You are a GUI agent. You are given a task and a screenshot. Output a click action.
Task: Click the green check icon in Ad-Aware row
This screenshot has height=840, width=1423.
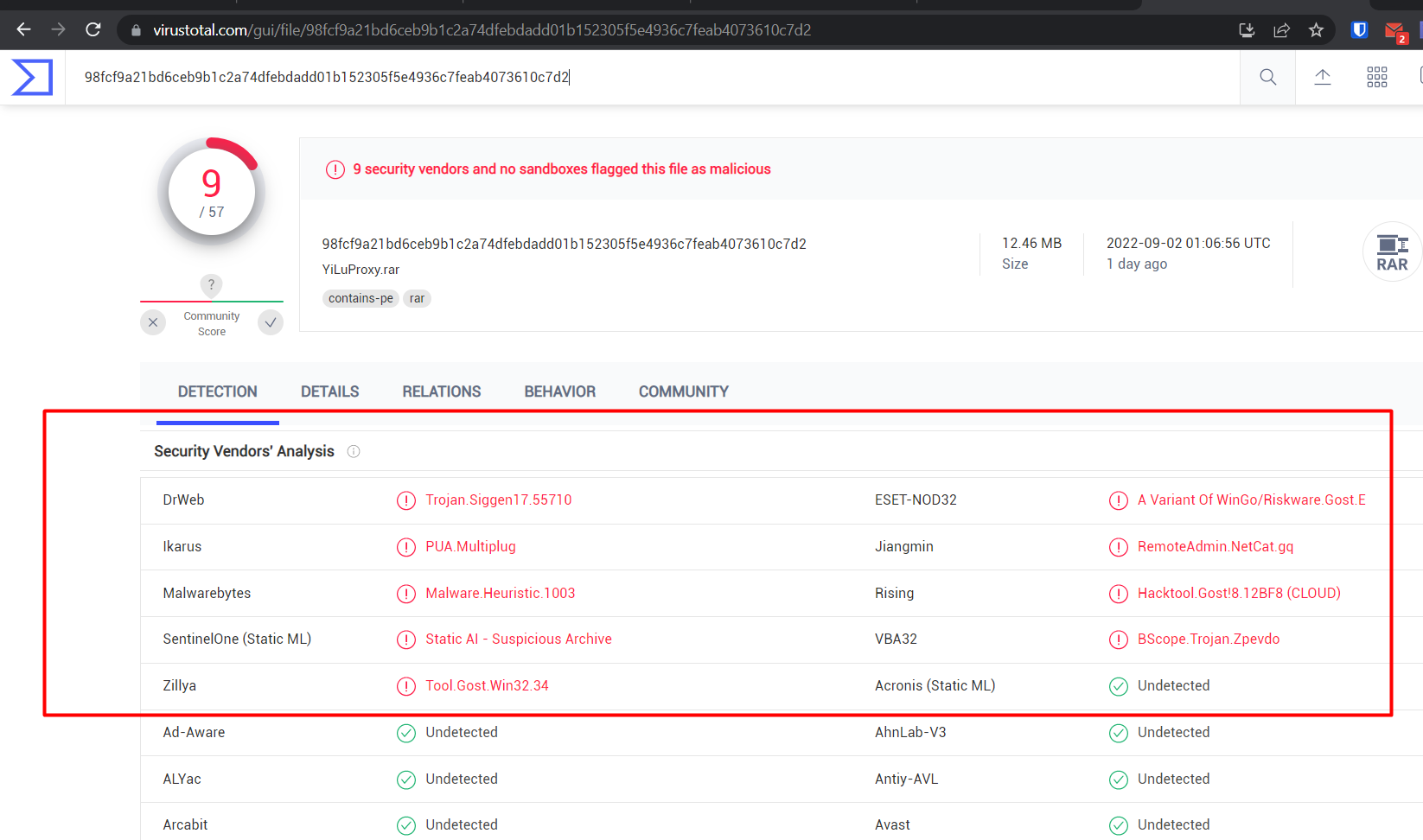(406, 733)
